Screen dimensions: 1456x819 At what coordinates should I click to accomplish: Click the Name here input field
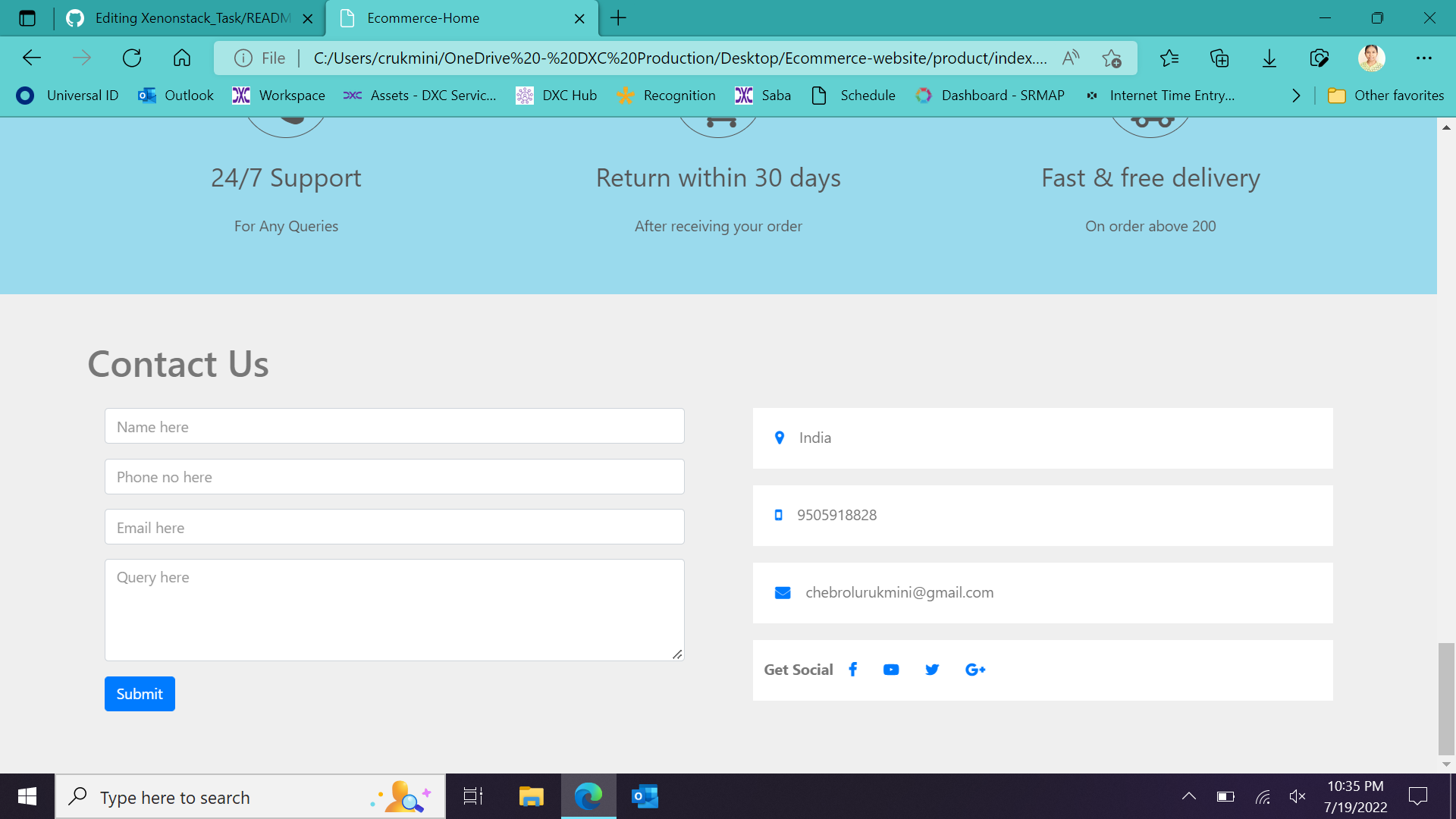[x=394, y=425]
